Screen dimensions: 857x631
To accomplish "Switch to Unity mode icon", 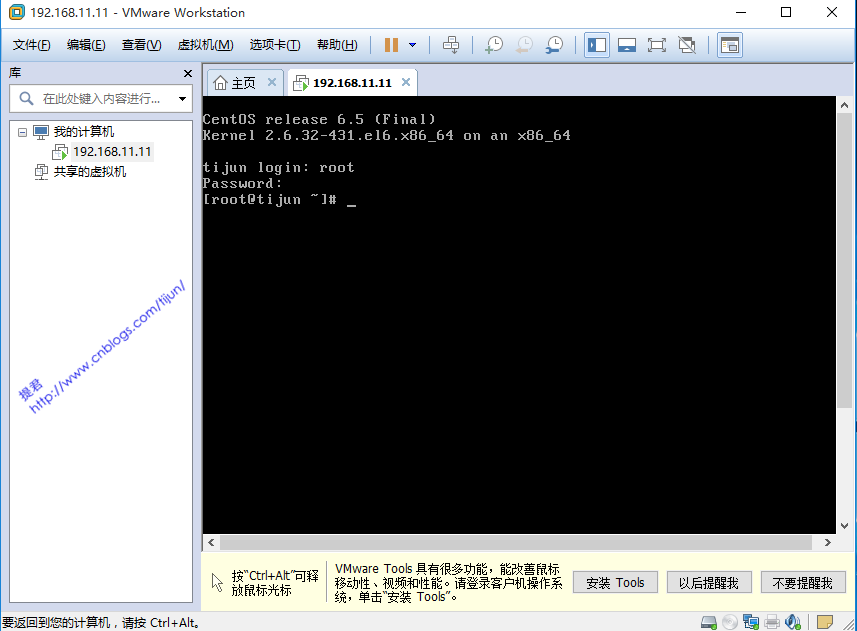I will pyautogui.click(x=687, y=45).
